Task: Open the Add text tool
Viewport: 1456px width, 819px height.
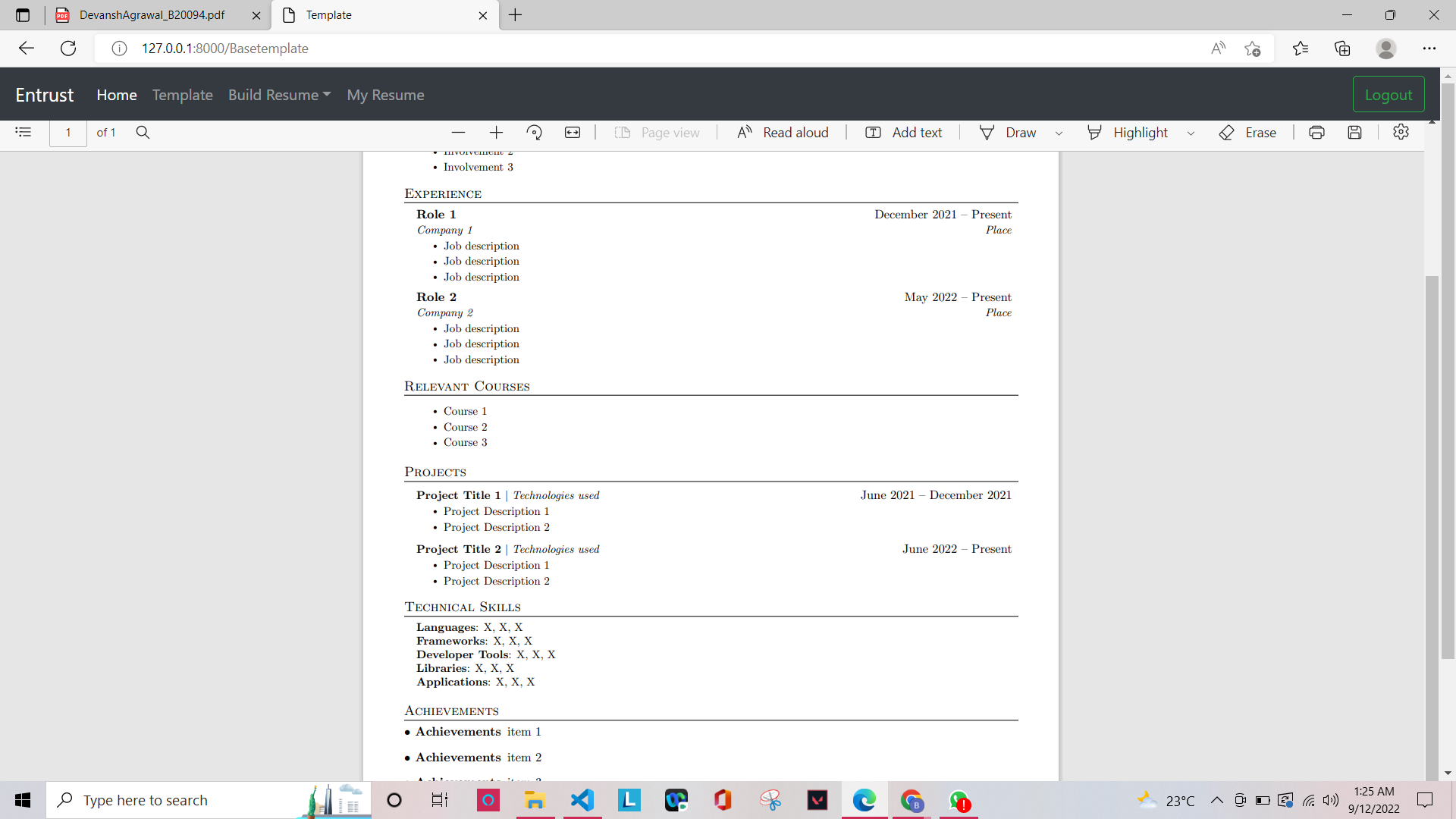Action: tap(902, 132)
